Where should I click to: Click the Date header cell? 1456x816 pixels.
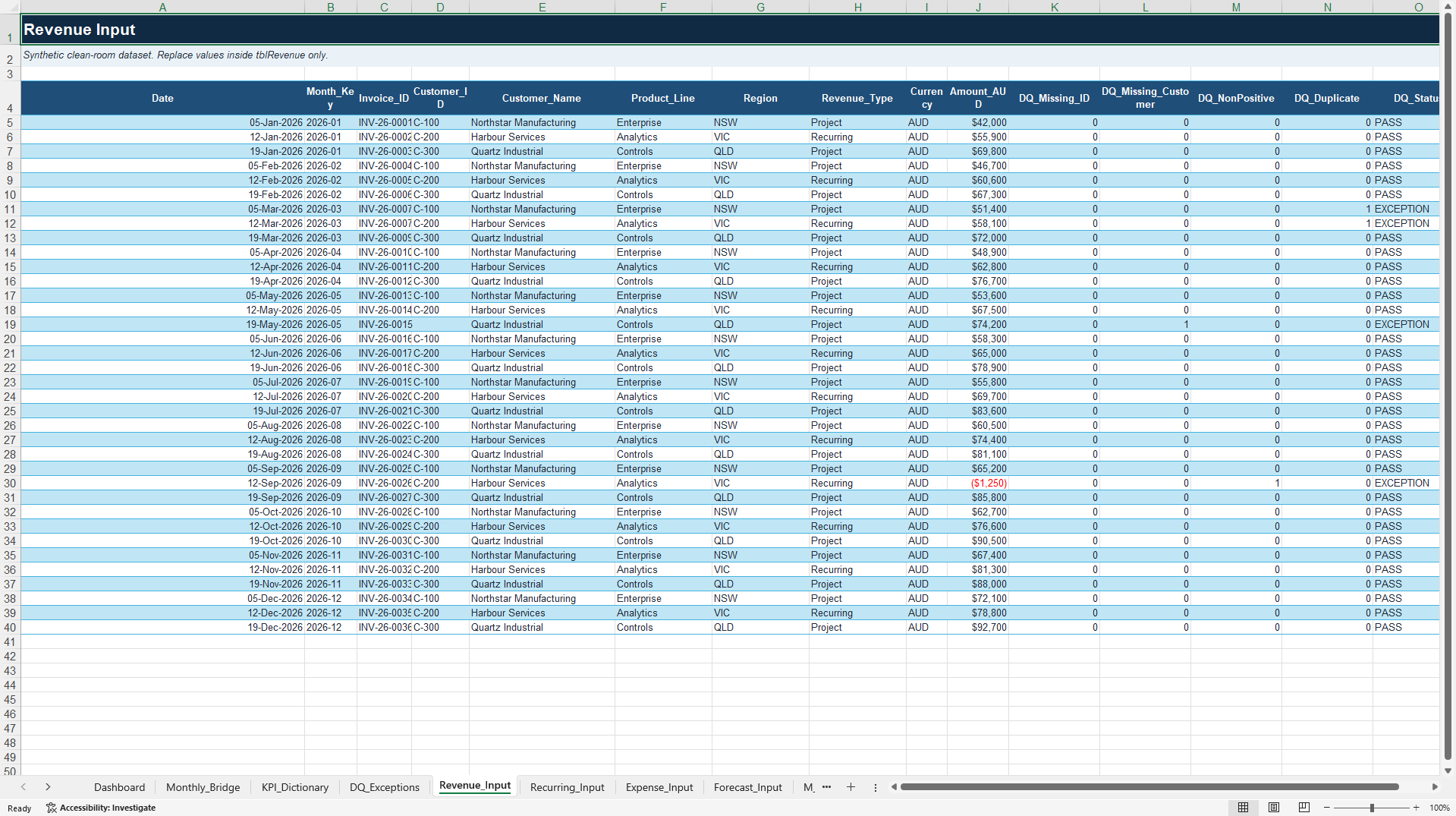point(162,98)
